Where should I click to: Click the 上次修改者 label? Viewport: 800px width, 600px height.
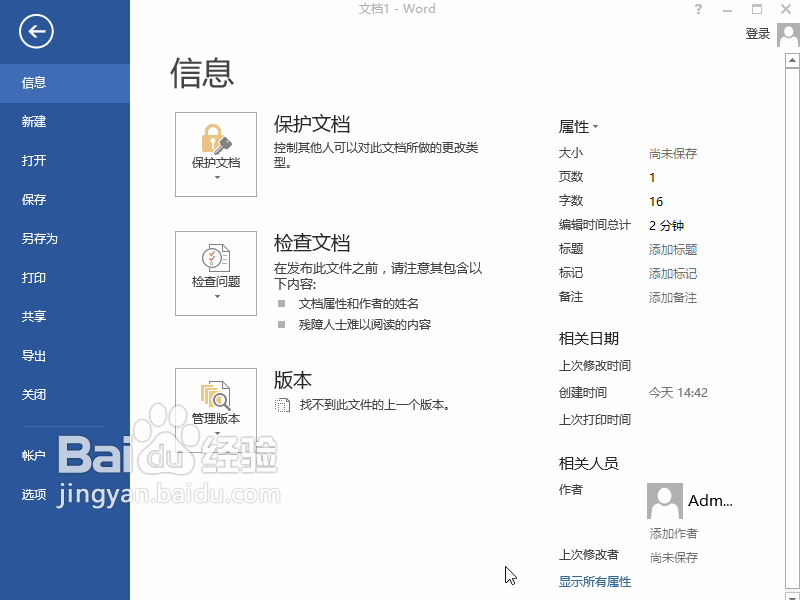[589, 555]
